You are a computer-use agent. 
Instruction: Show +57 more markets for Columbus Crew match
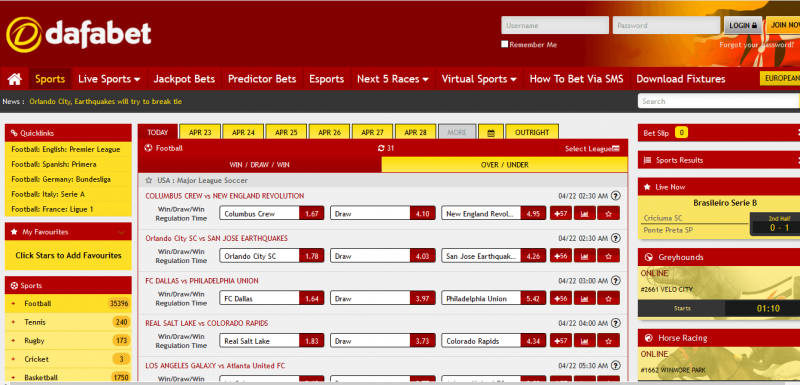click(561, 214)
